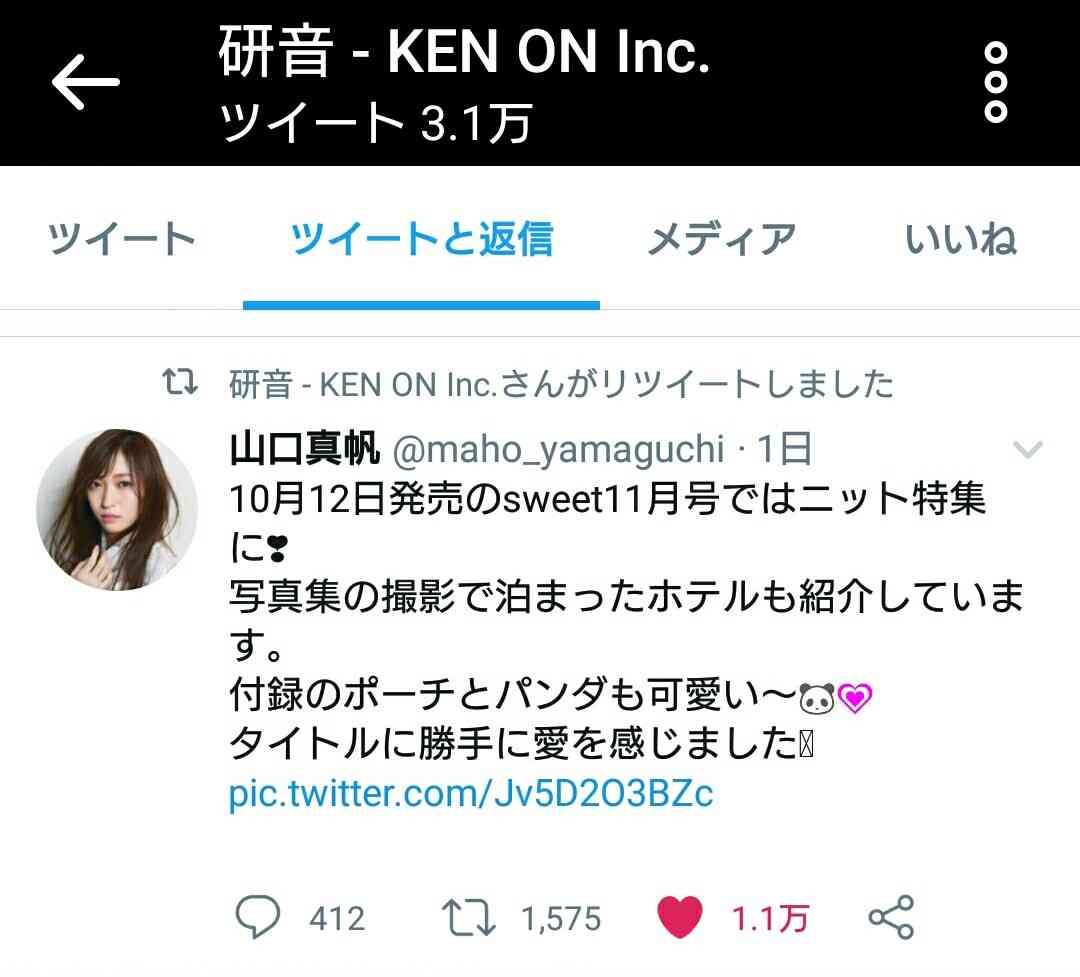Click the 研音 - KEN ON Inc. retweeted notice

coord(561,384)
